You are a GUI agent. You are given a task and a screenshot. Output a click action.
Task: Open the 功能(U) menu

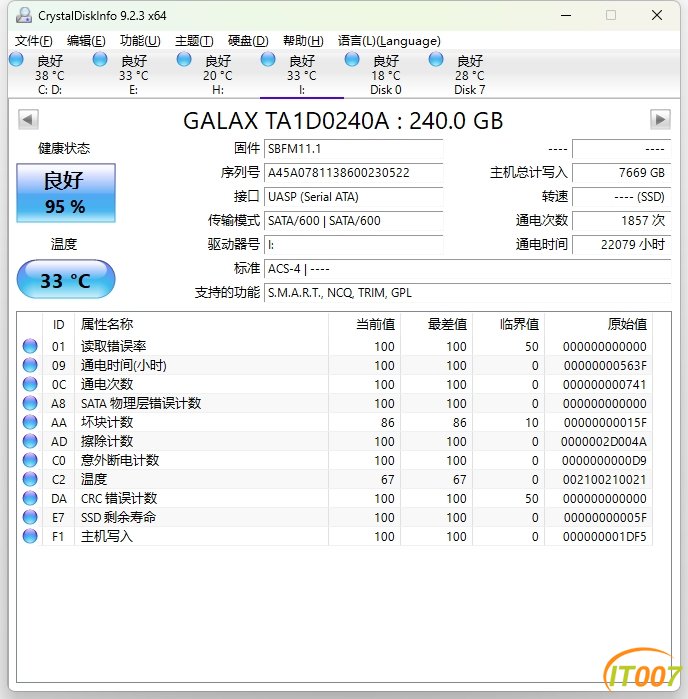click(140, 41)
